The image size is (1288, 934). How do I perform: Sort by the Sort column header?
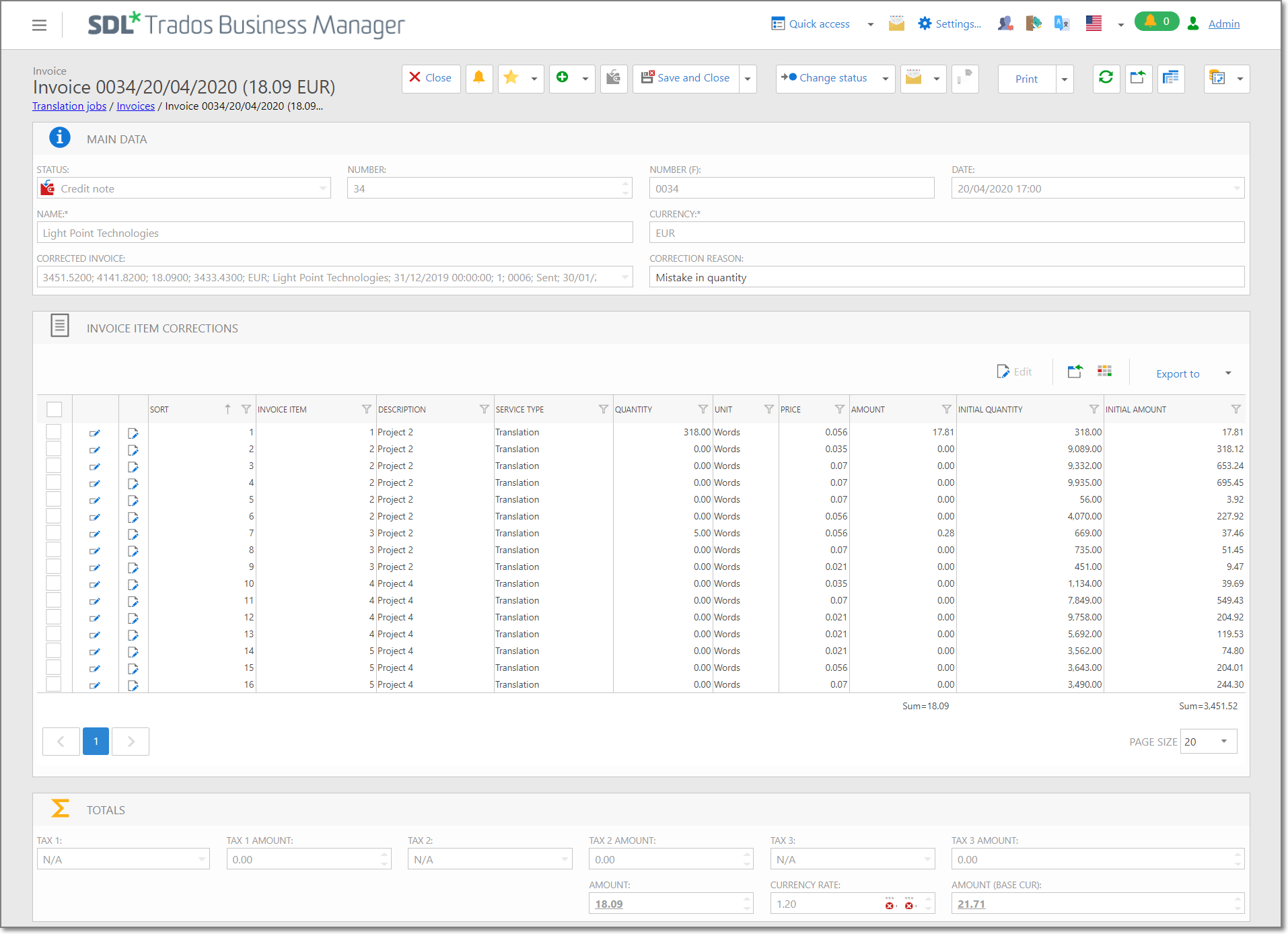click(x=159, y=409)
